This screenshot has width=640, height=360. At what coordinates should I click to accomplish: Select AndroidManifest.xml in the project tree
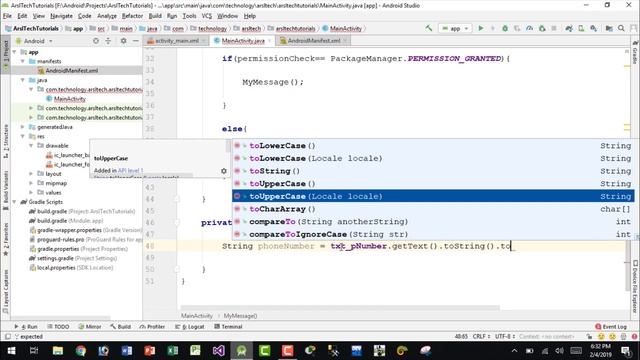click(x=71, y=71)
